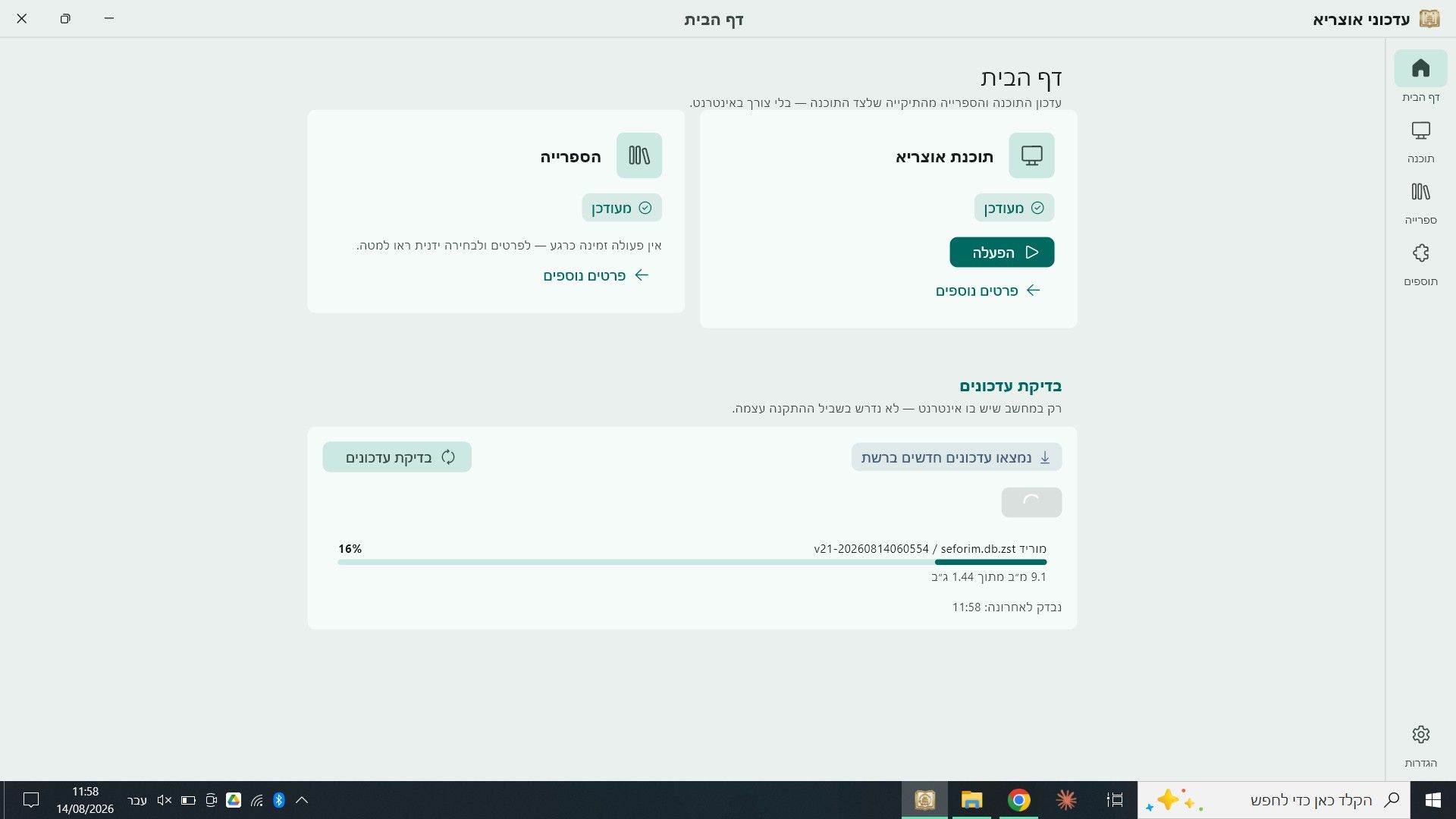Viewport: 1456px width, 819px height.
Task: Open Chrome from the taskbar
Action: click(1018, 800)
